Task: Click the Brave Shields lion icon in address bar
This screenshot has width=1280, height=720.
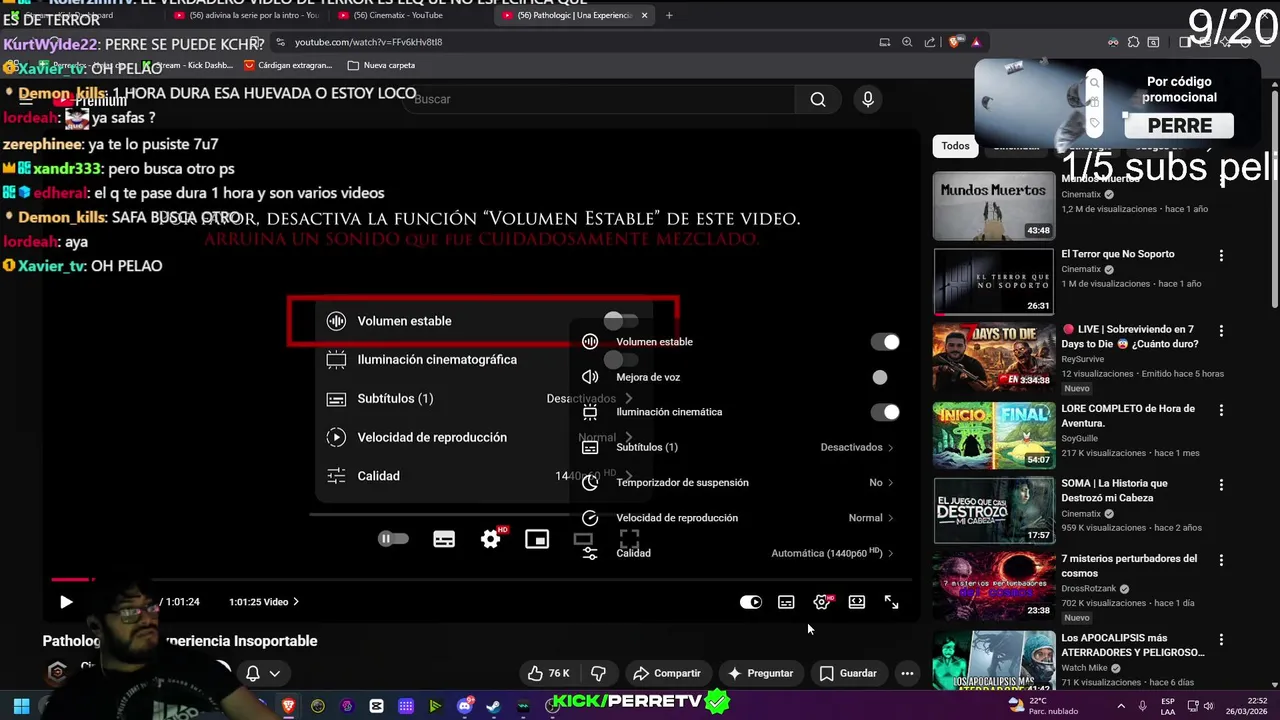Action: (955, 42)
